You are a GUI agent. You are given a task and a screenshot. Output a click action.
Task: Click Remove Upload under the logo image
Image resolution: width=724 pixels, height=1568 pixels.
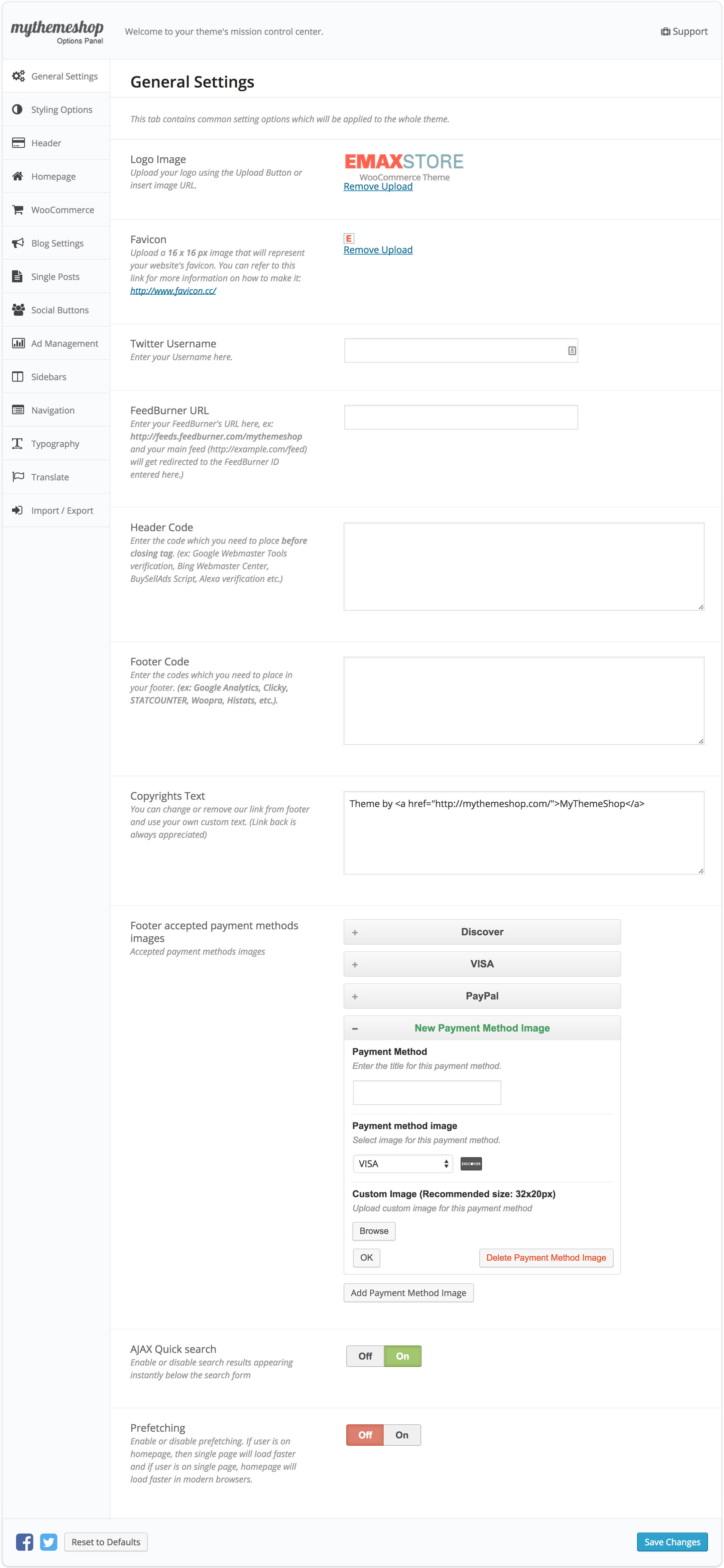377,186
